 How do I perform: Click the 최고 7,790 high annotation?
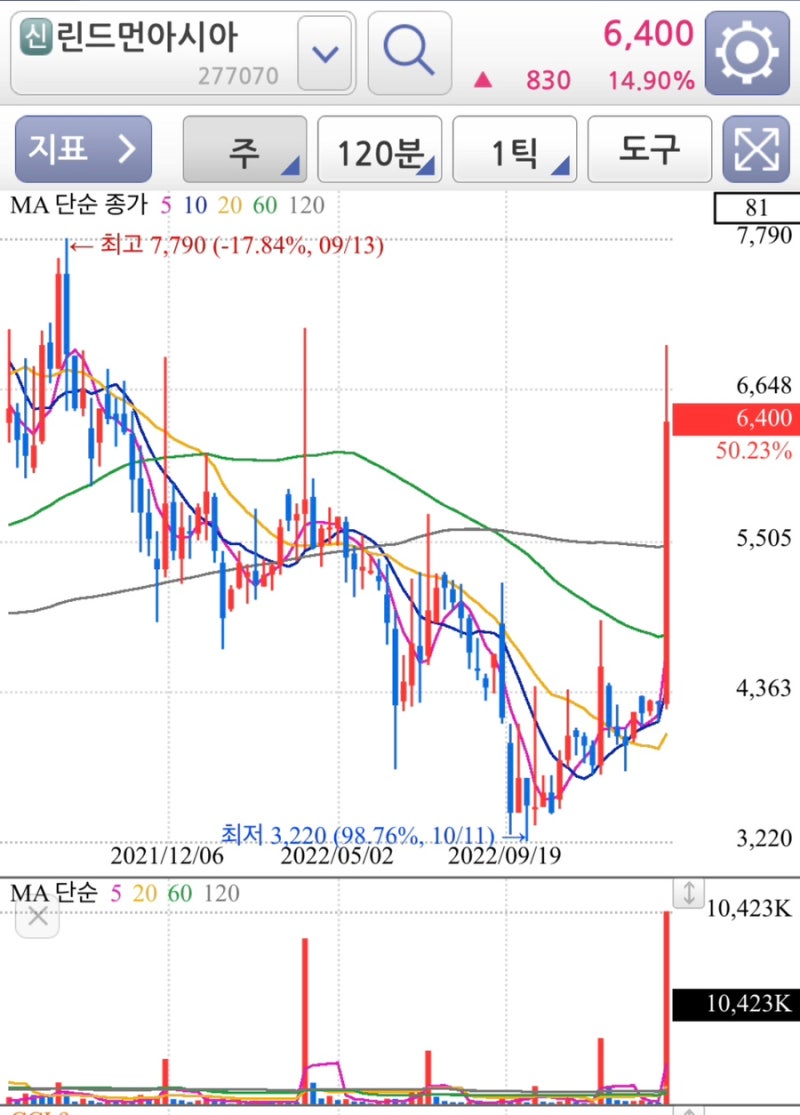coord(227,245)
